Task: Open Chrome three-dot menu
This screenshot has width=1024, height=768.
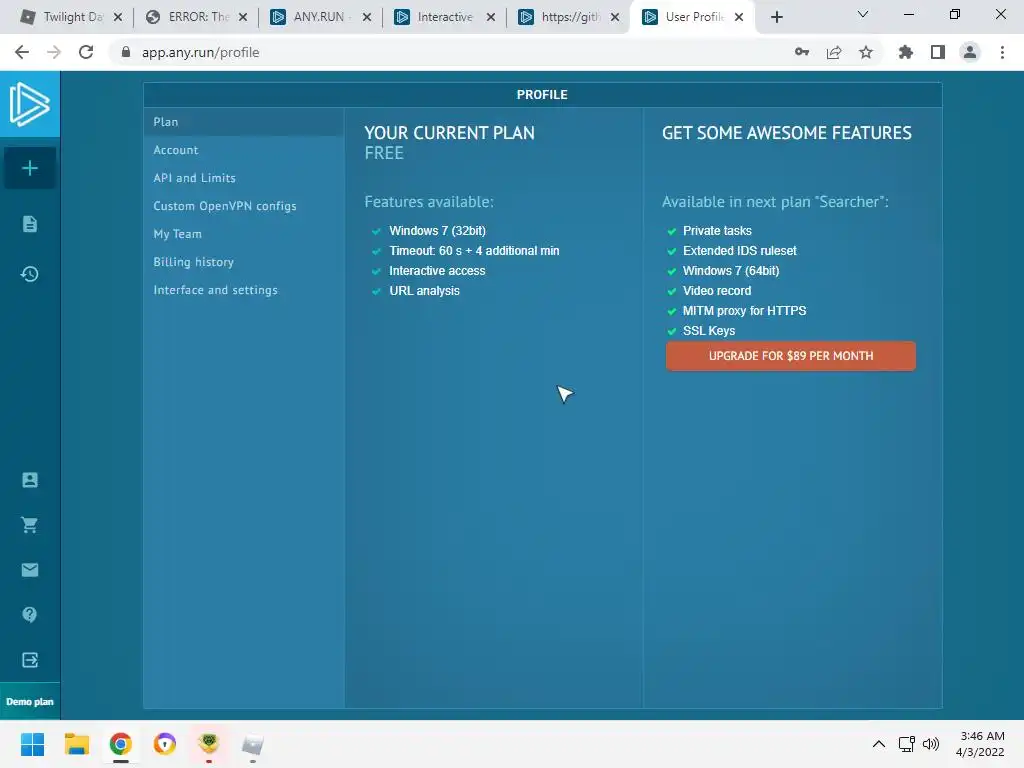Action: [x=1002, y=52]
